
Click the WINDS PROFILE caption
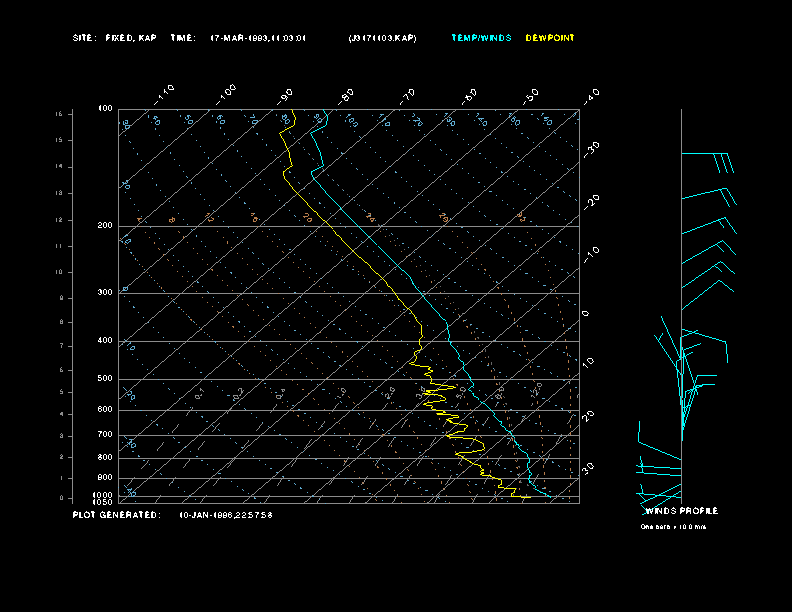coord(681,511)
